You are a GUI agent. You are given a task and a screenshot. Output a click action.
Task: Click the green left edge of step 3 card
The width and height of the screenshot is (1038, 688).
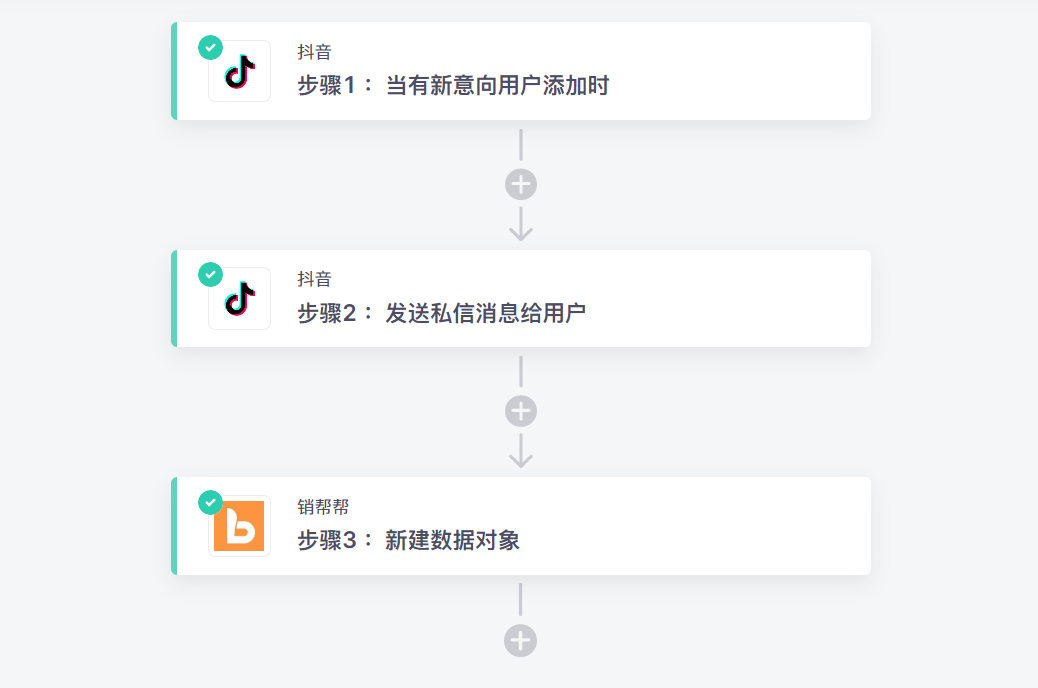pos(174,526)
